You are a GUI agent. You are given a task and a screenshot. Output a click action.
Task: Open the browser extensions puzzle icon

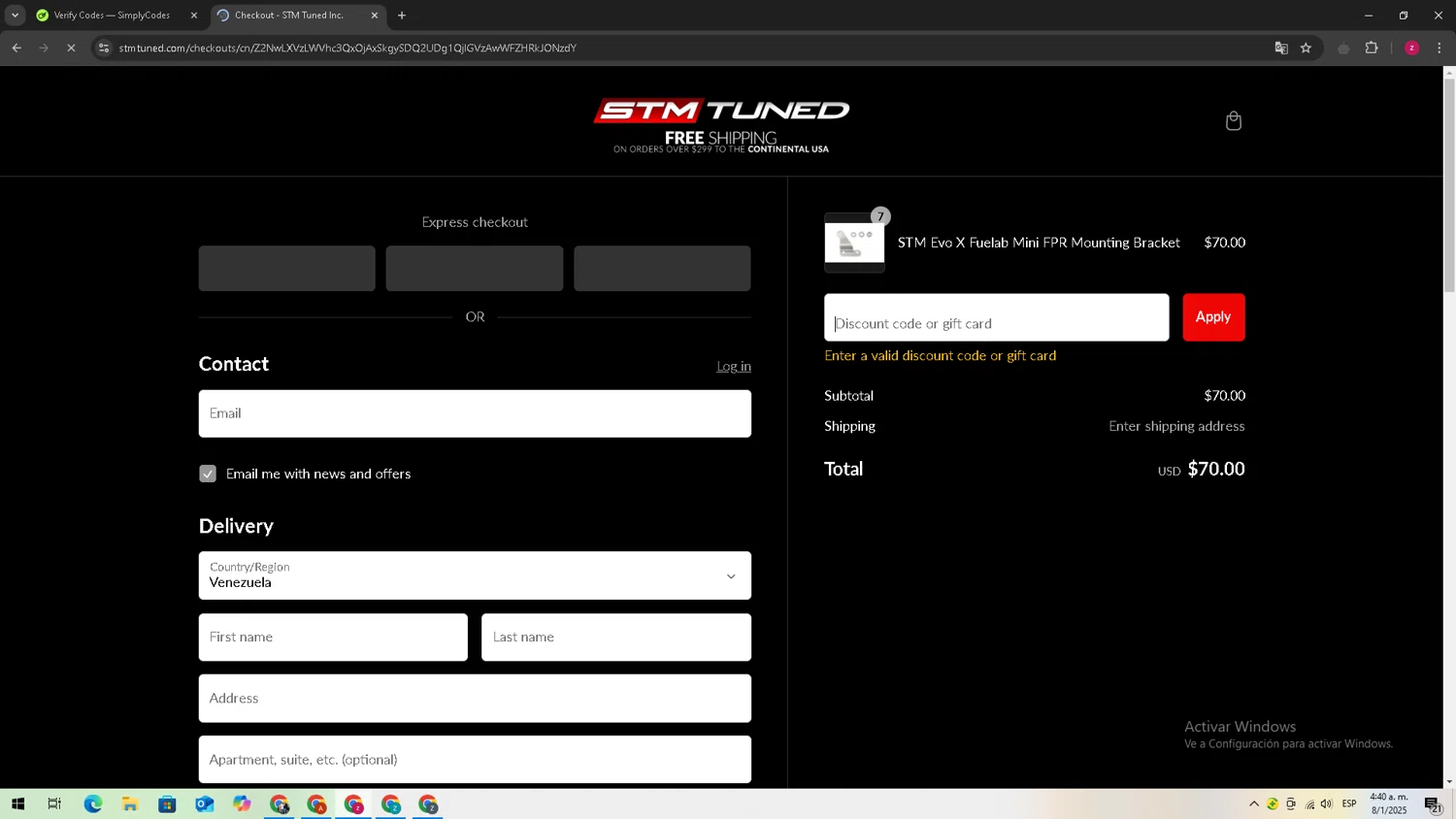point(1372,48)
